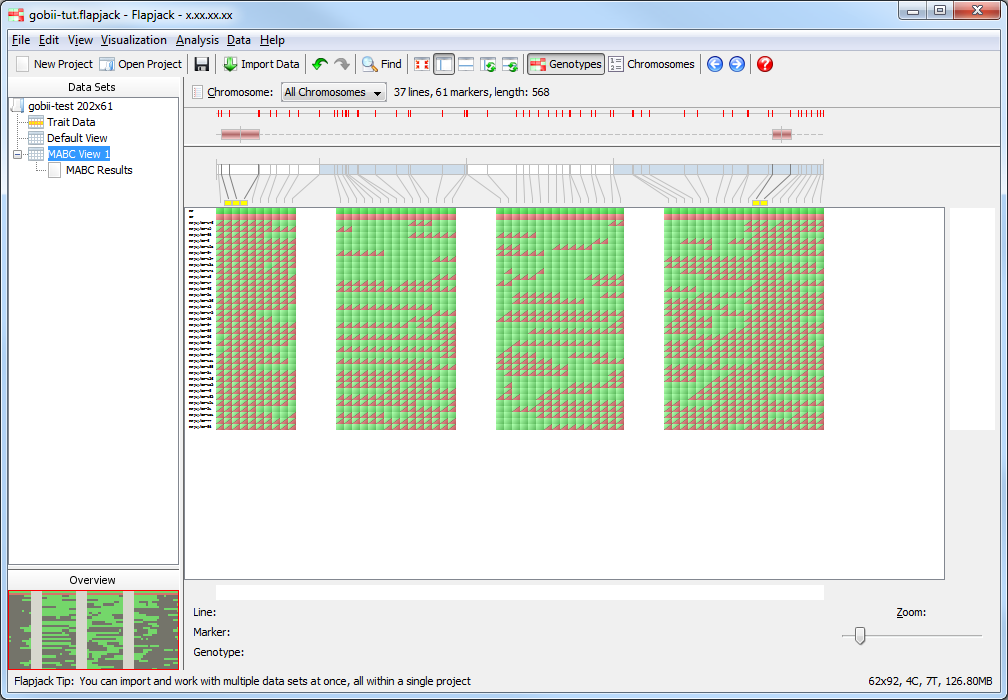Select Trait Data tree node
The image size is (1008, 700).
point(71,122)
